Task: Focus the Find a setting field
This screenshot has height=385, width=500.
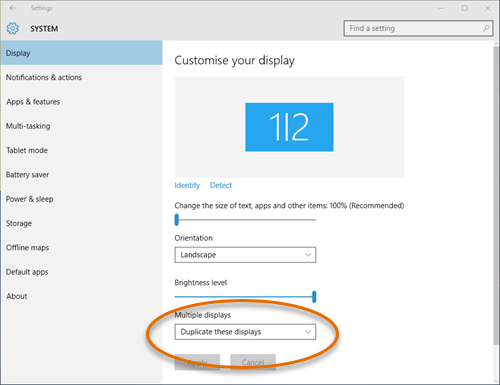Action: (418, 28)
